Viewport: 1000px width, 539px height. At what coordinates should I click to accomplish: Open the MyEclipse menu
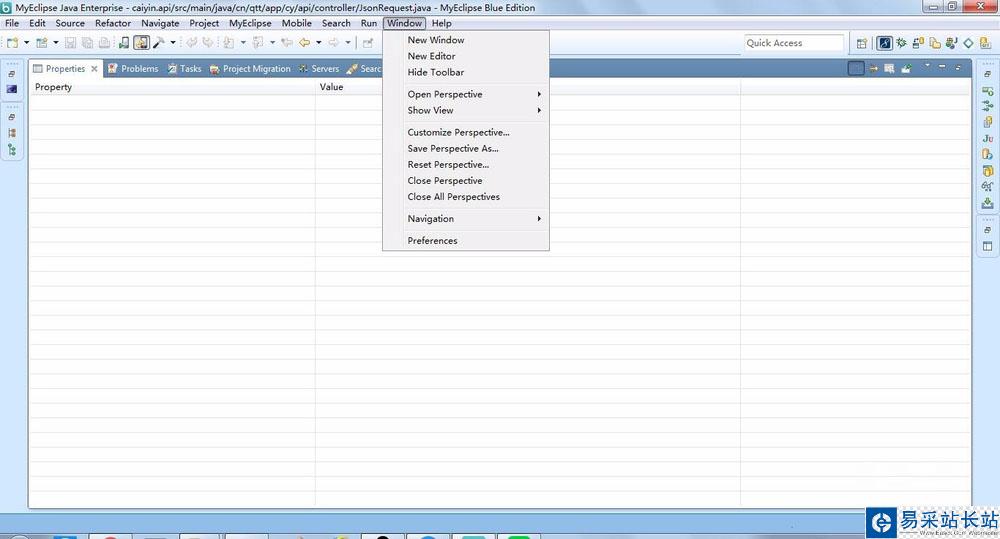click(250, 23)
